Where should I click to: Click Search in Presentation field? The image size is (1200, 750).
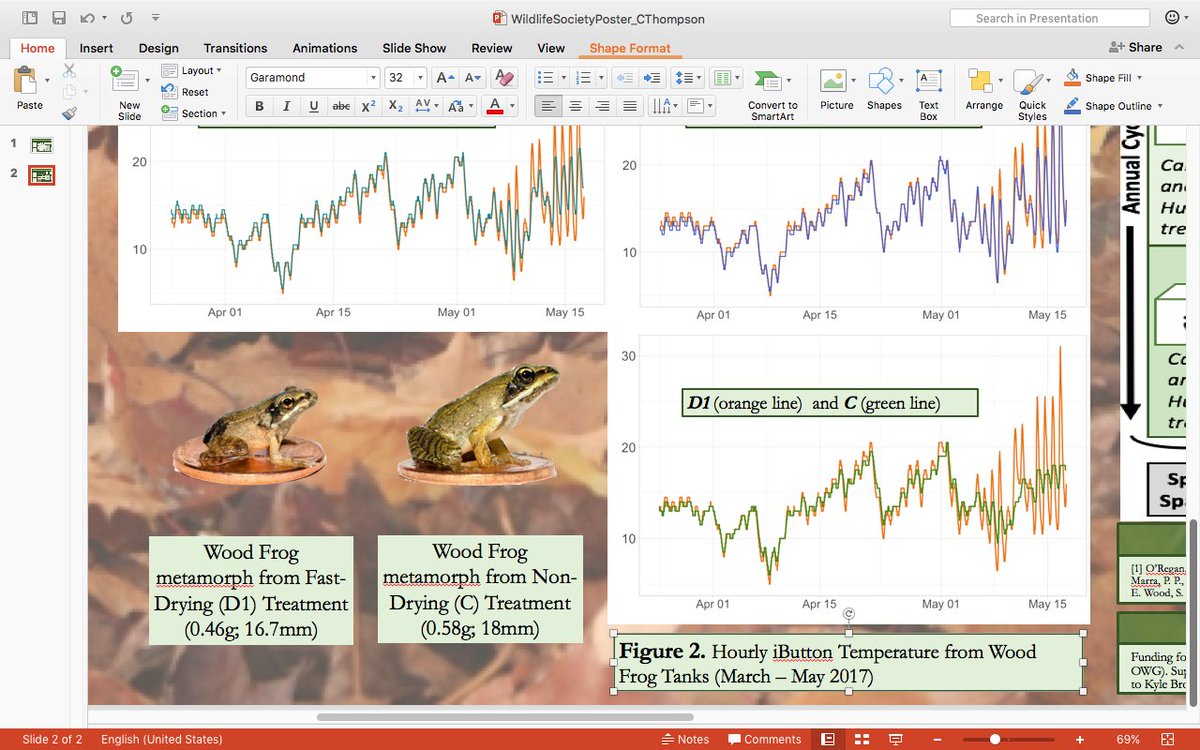pyautogui.click(x=1049, y=18)
